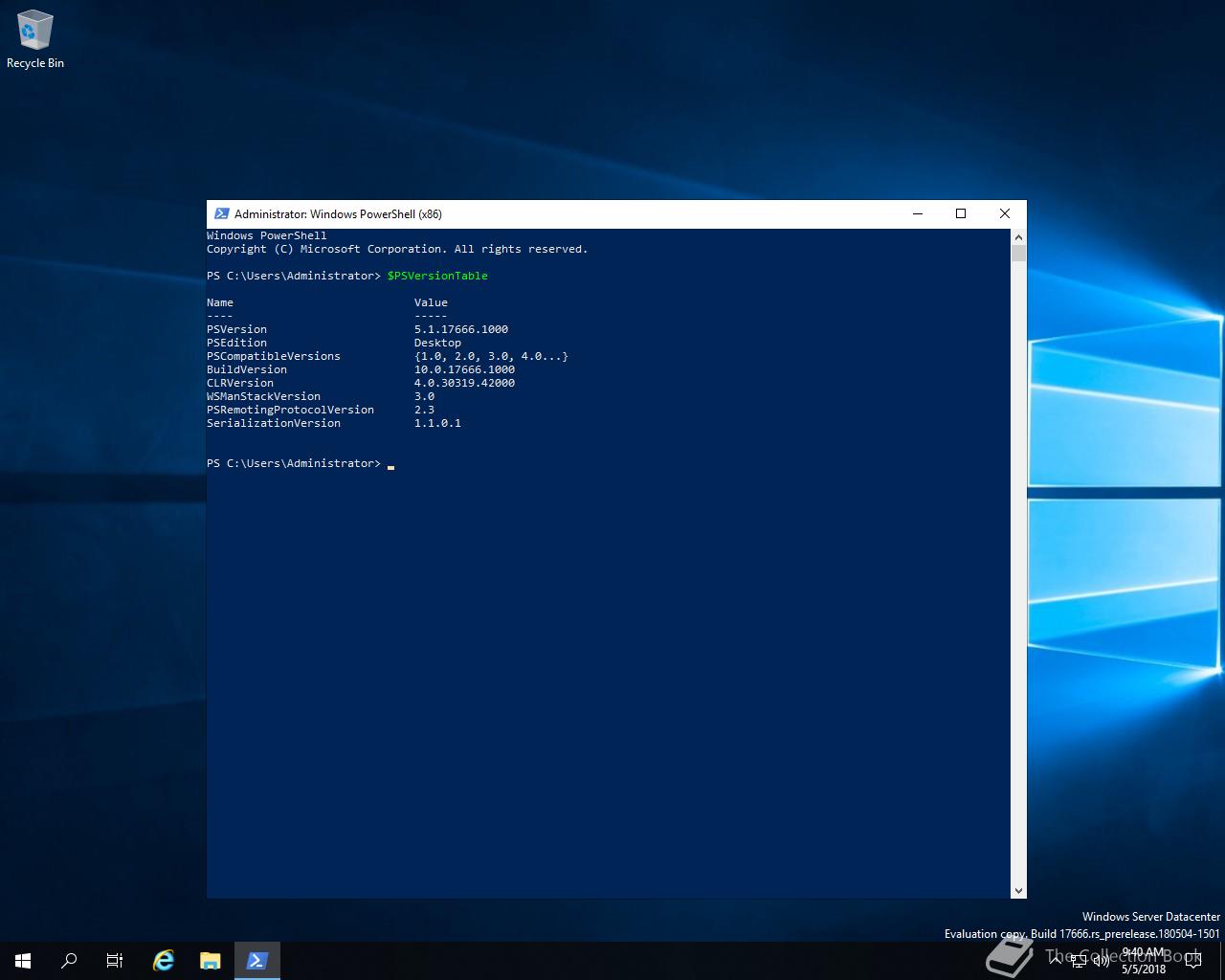This screenshot has width=1225, height=980.
Task: Open Action Center notifications icon
Action: [1192, 961]
